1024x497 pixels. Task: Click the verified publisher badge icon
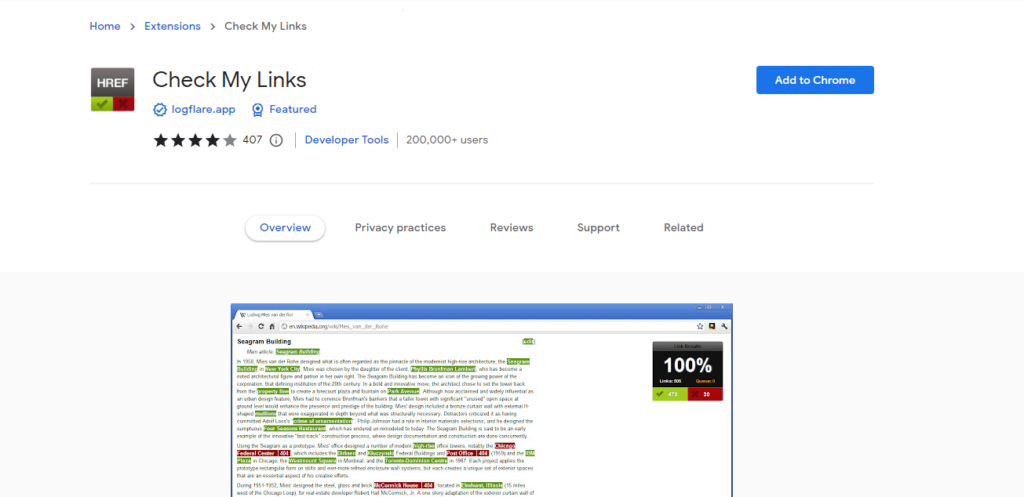pos(160,109)
